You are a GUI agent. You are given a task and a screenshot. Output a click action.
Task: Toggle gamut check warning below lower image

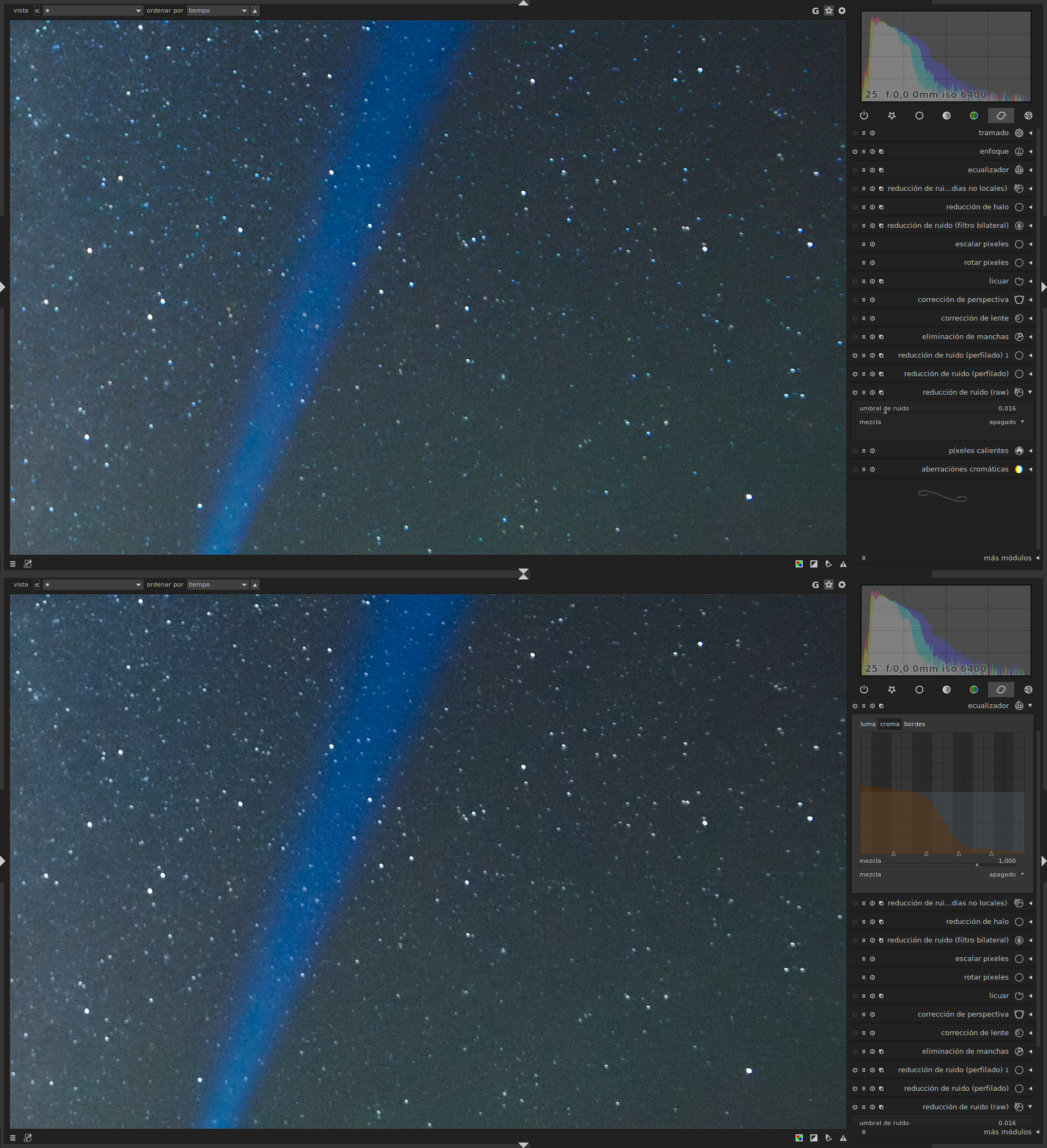(843, 1138)
